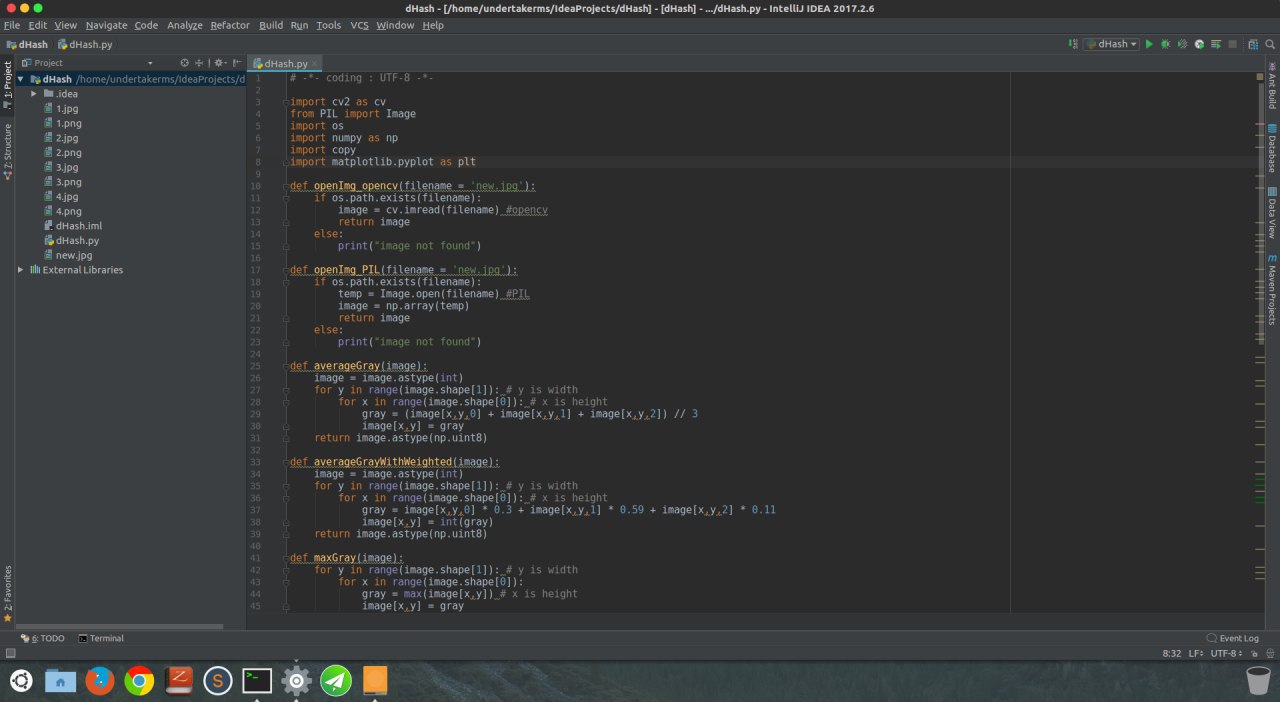
Task: Open the VCS menu
Action: tap(359, 25)
